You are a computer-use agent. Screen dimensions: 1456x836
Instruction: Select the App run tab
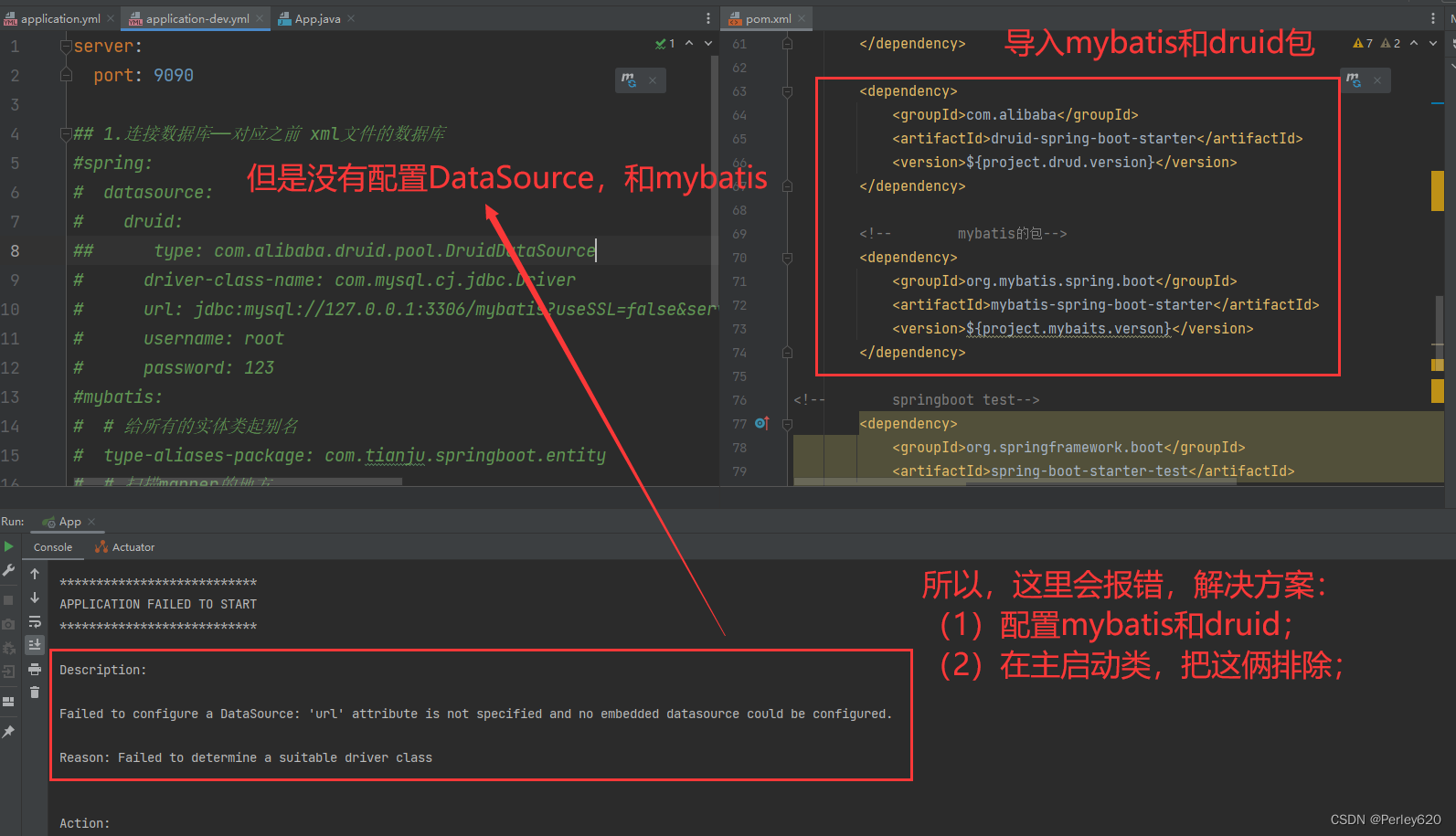[x=69, y=522]
